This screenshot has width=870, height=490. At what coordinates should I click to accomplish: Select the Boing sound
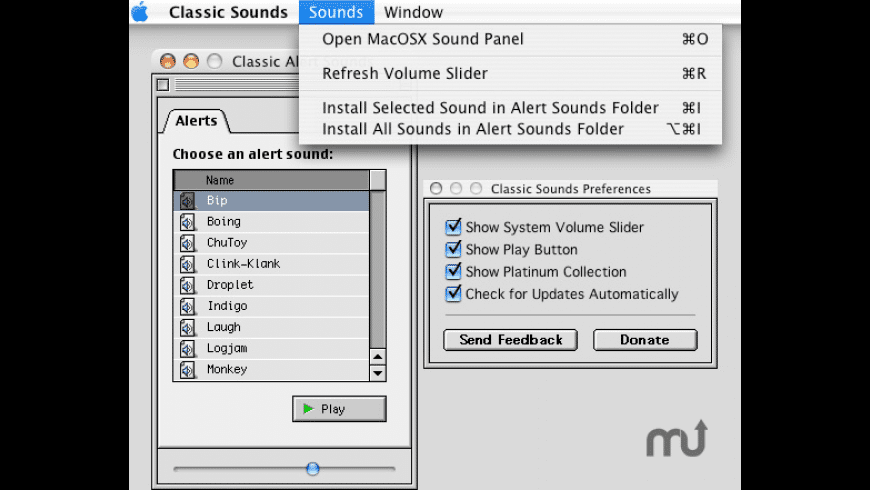271,222
